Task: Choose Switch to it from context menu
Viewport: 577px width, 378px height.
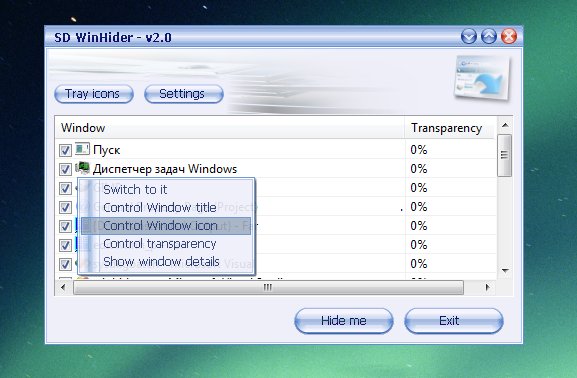Action: click(166, 190)
